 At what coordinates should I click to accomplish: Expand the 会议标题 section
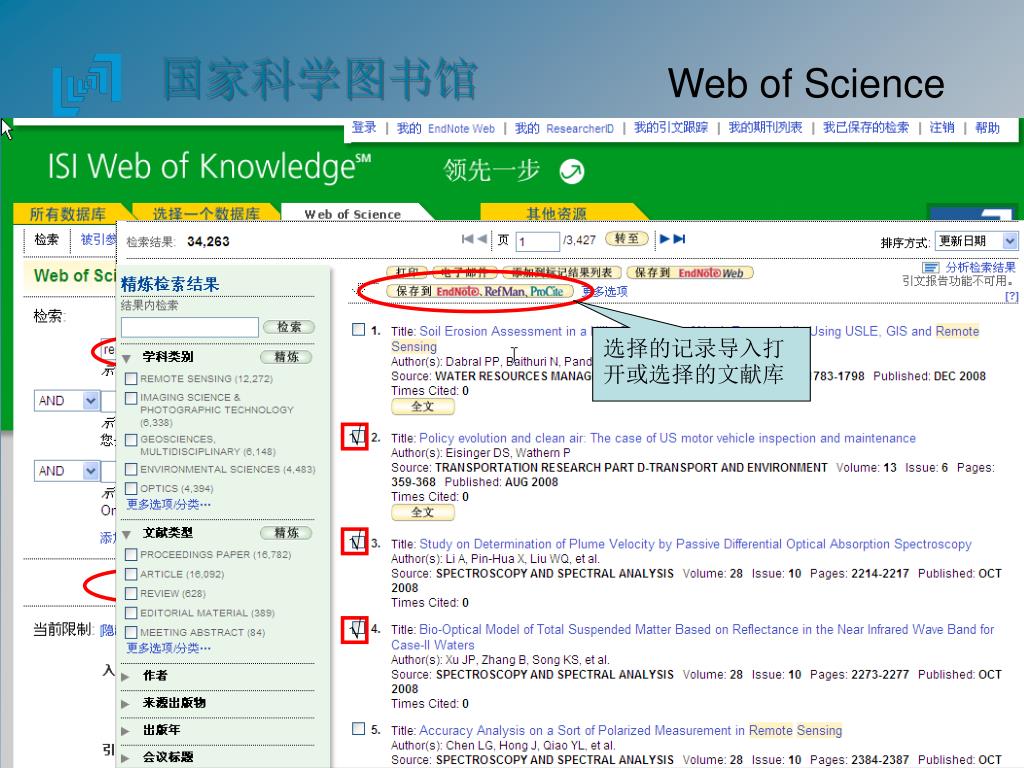click(x=125, y=758)
